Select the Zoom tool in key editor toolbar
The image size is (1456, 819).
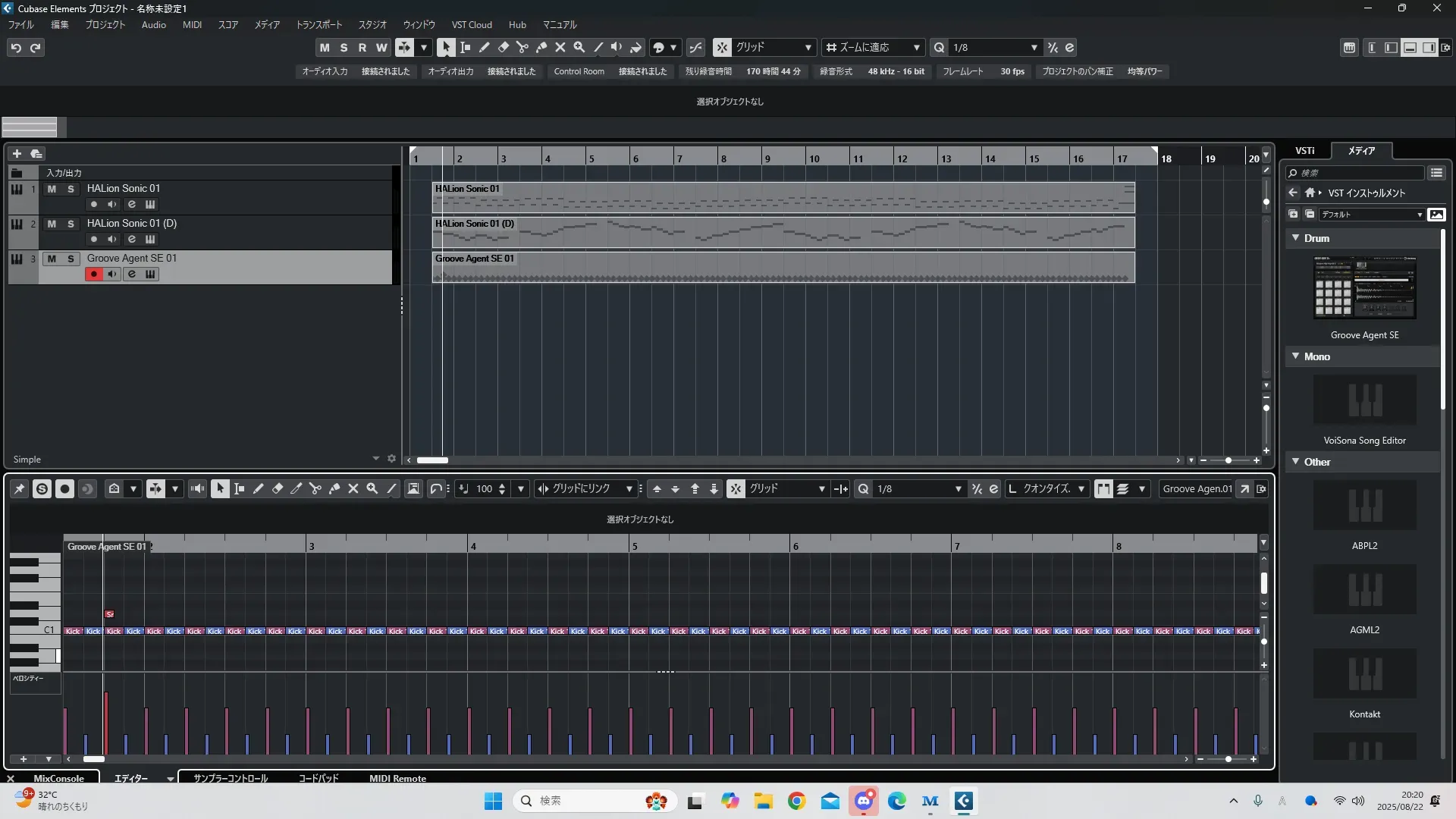tap(372, 489)
